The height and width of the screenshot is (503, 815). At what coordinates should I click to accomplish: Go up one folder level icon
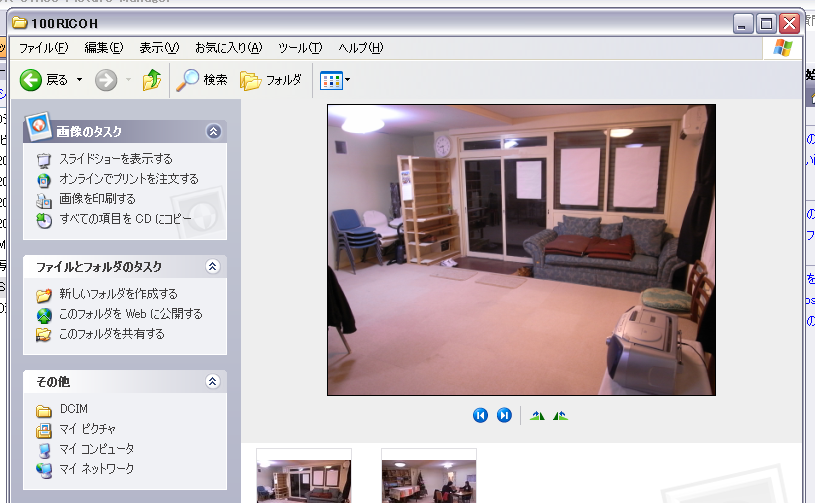(152, 80)
